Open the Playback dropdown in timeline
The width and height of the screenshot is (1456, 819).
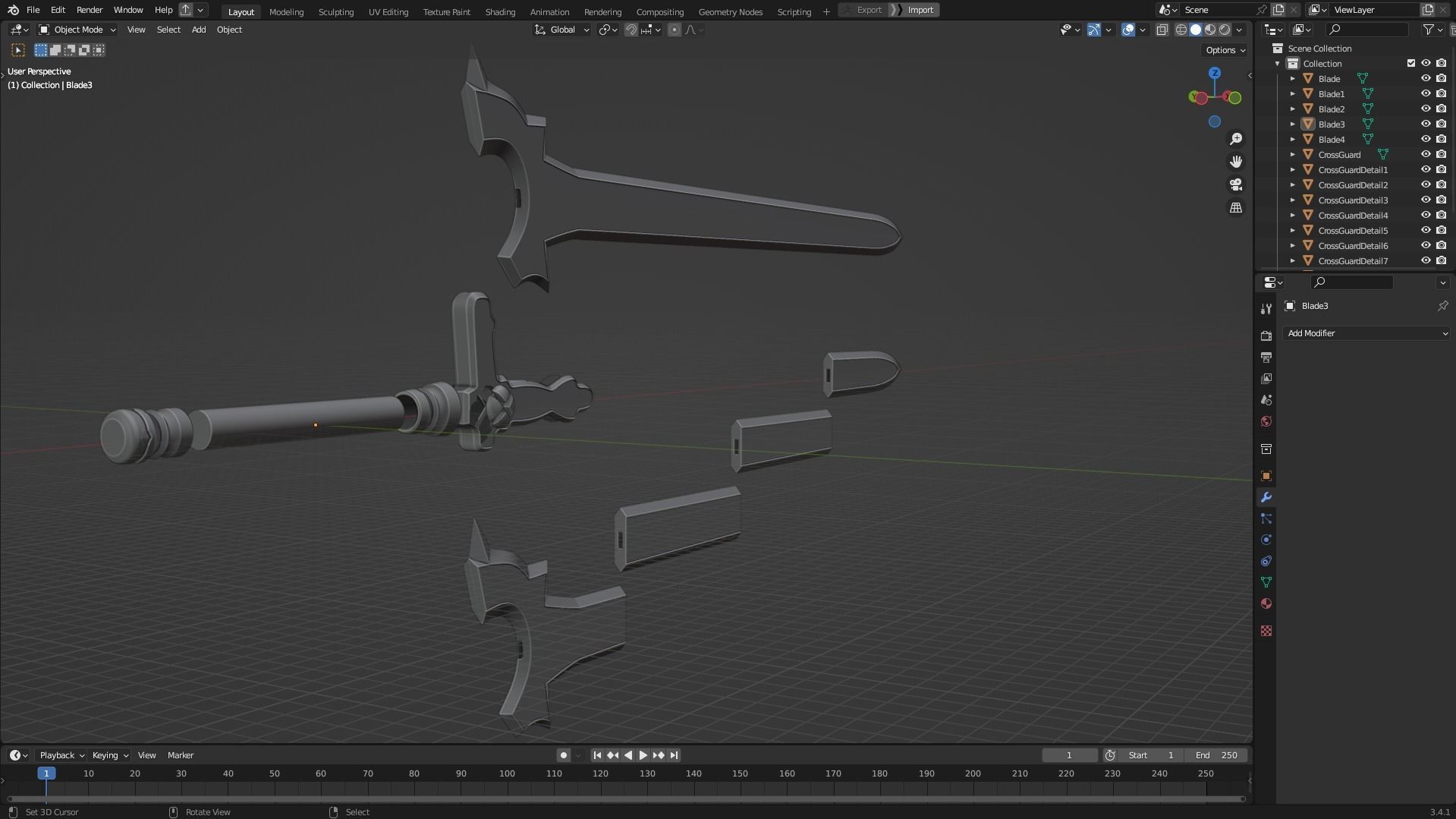(x=61, y=755)
